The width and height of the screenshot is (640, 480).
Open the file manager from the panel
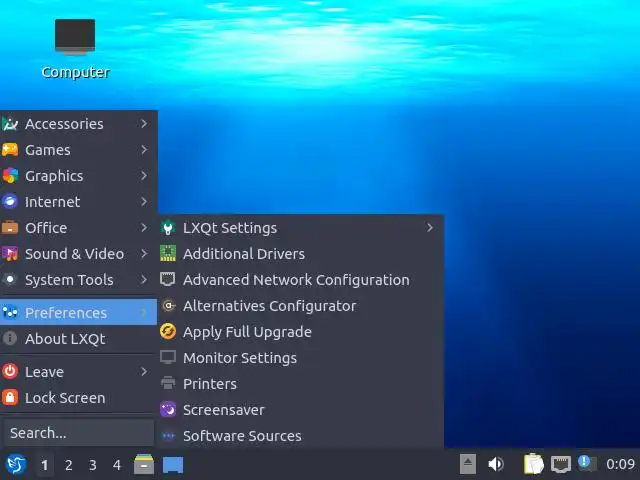[x=144, y=464]
